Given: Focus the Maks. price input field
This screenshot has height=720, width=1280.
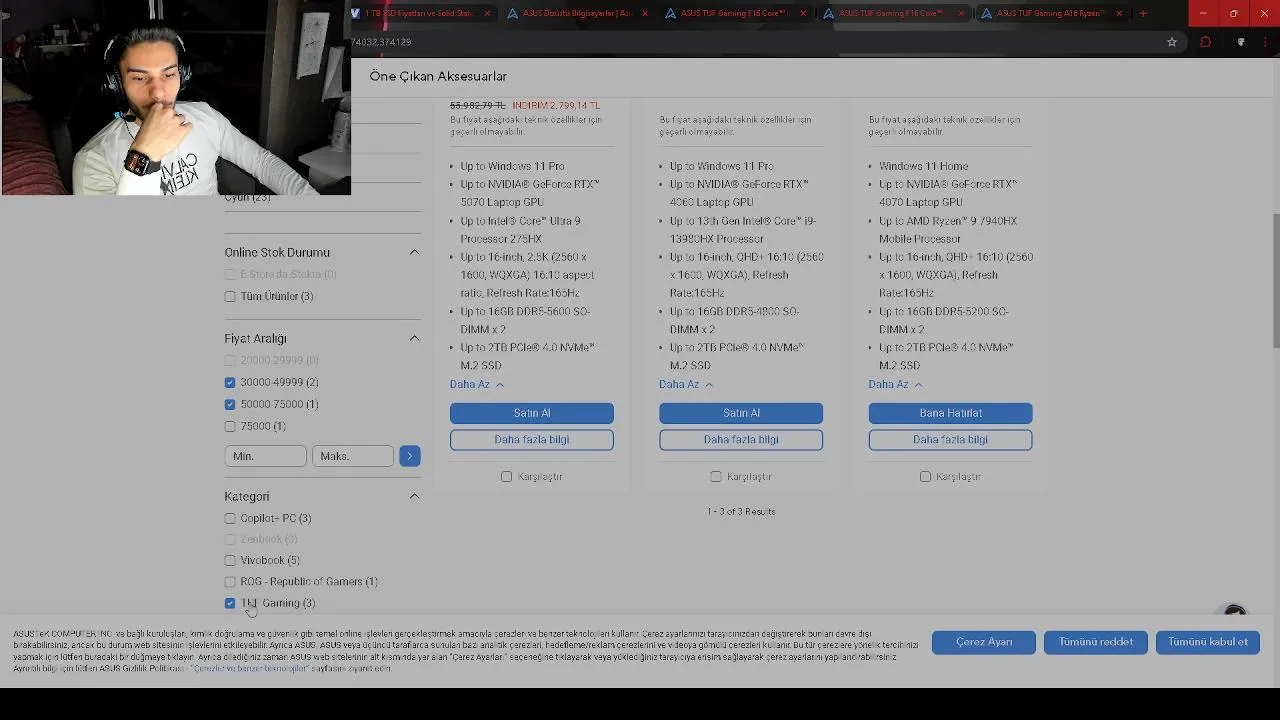Looking at the screenshot, I should (353, 456).
